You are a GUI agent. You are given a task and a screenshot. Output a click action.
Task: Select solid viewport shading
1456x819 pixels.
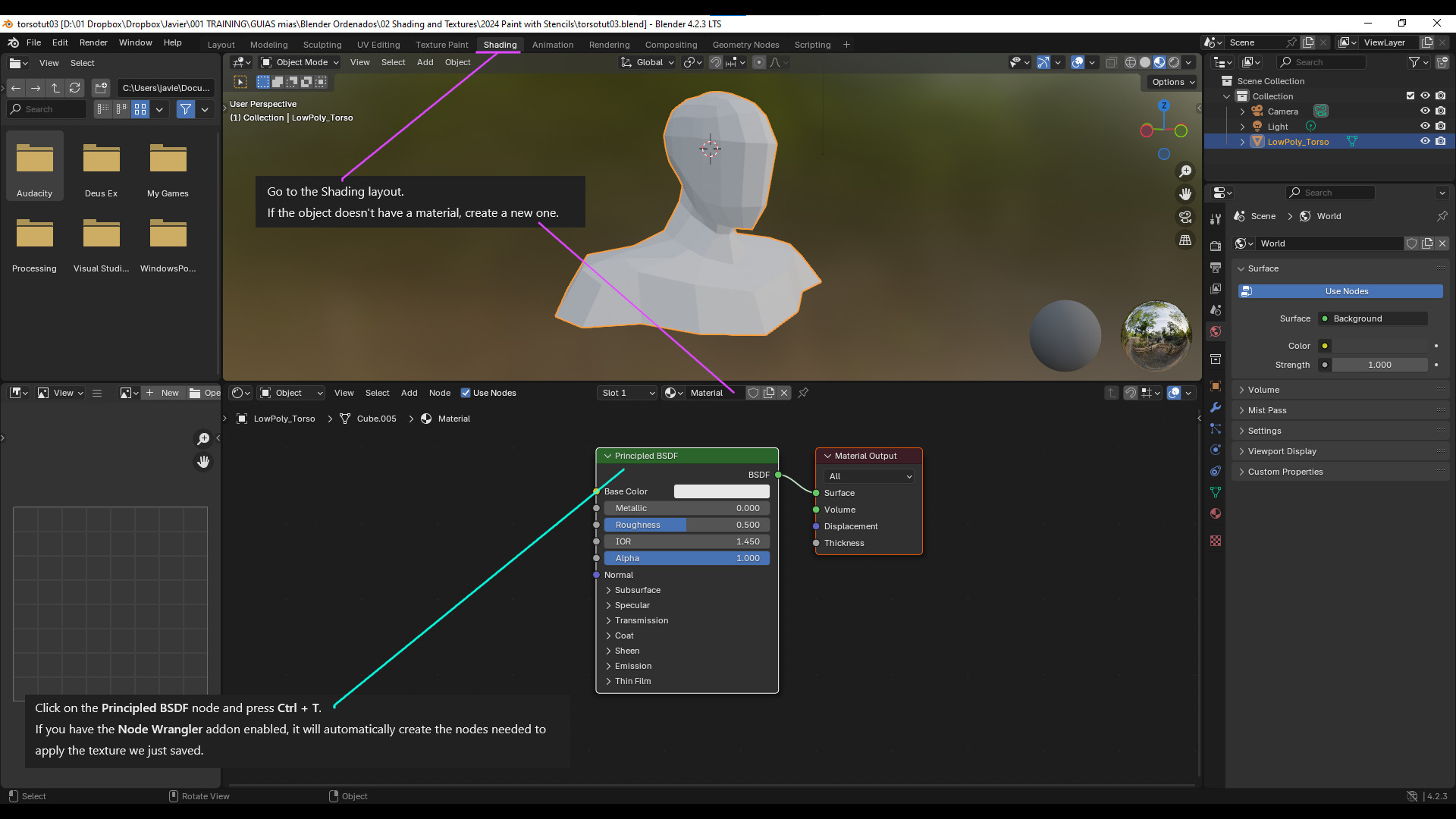pyautogui.click(x=1145, y=62)
